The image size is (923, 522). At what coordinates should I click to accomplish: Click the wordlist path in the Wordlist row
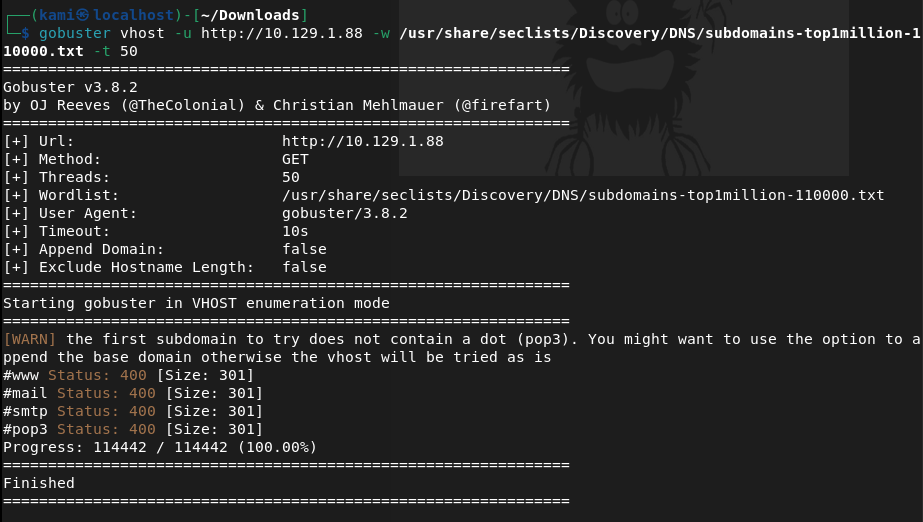(x=583, y=195)
